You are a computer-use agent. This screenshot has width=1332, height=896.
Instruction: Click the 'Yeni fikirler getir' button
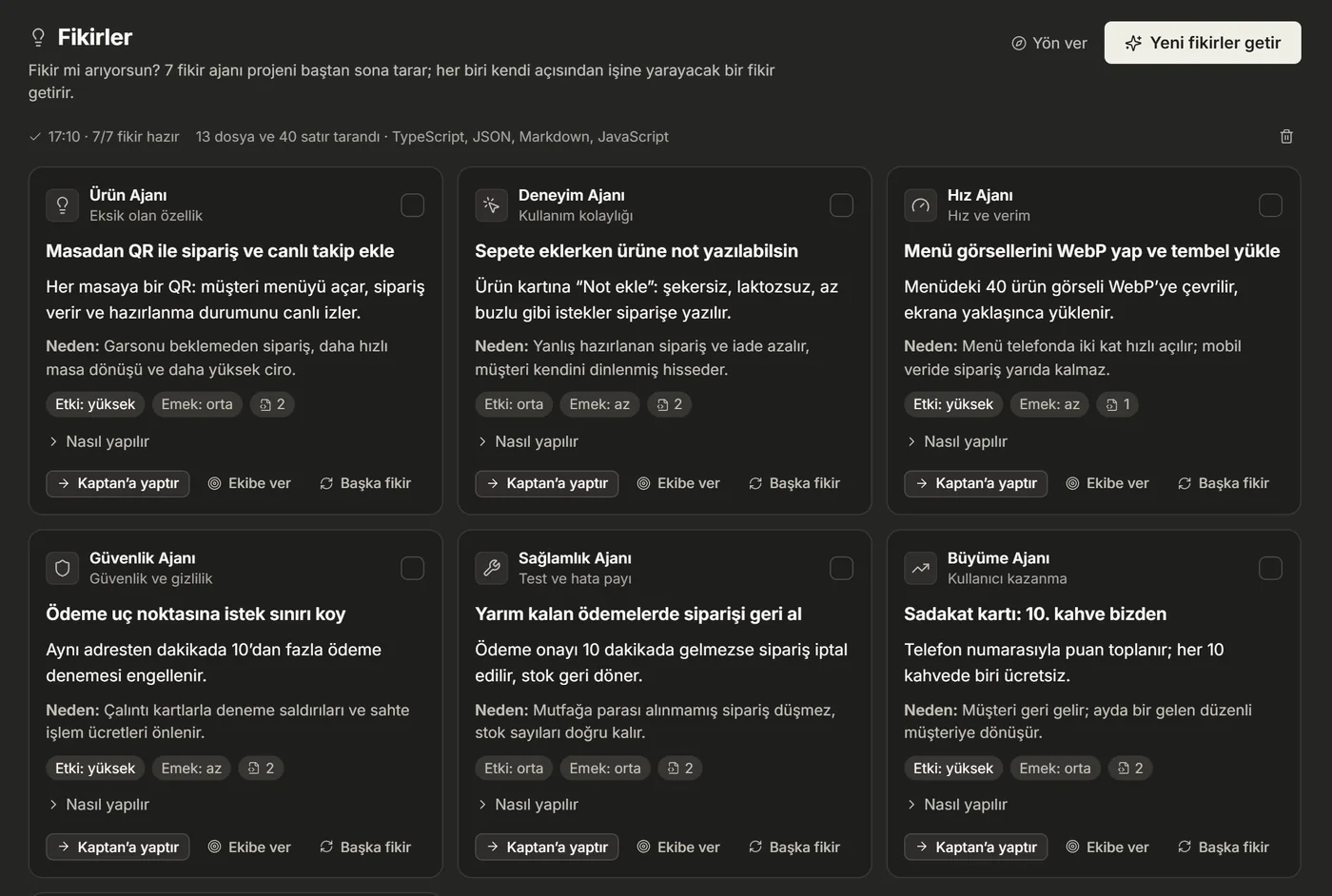1203,43
